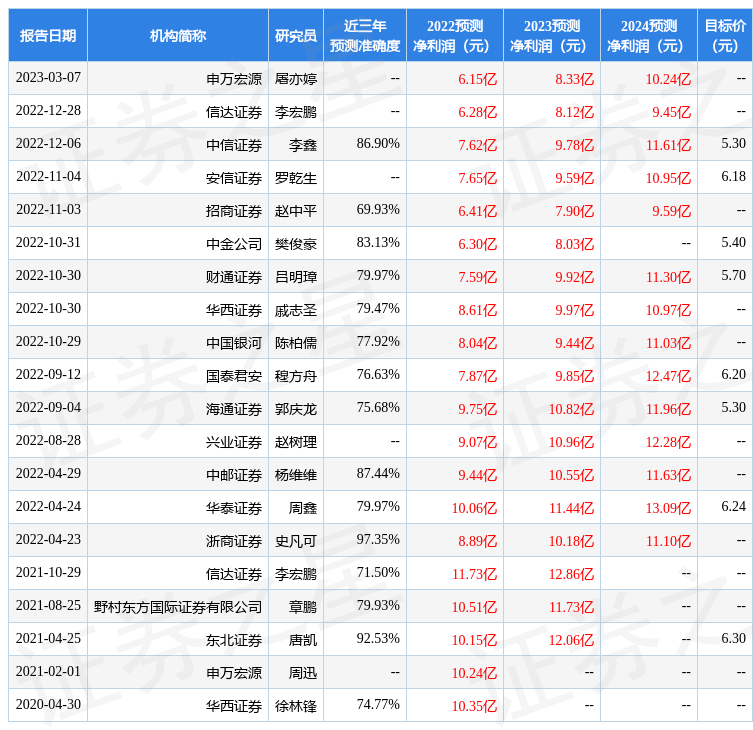
Task: Click institution 安信证券
Action: (234, 178)
